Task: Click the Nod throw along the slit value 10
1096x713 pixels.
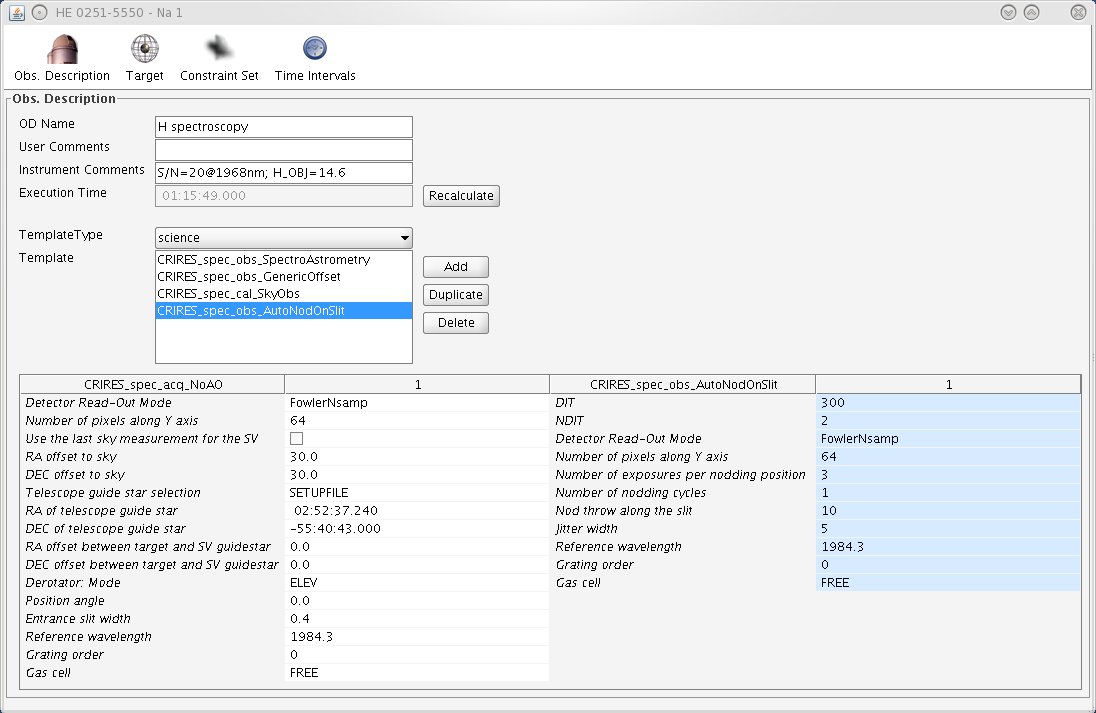Action: click(948, 510)
